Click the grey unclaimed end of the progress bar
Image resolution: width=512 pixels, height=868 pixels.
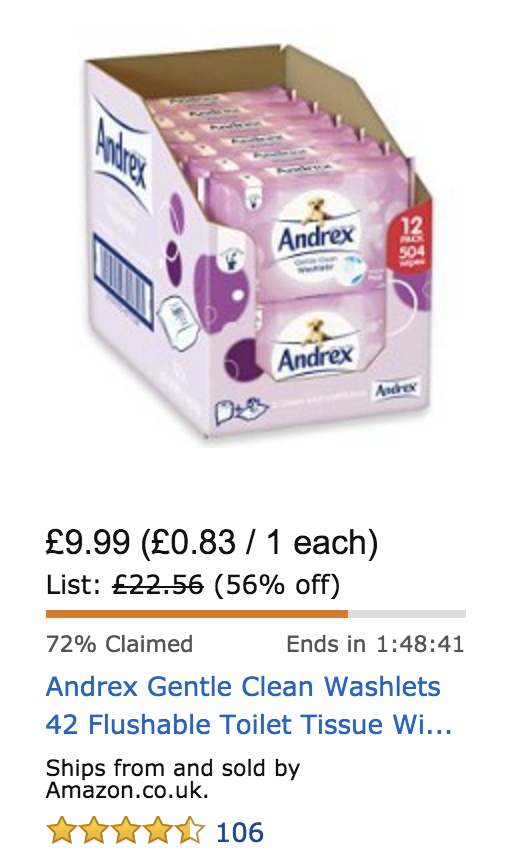(407, 613)
